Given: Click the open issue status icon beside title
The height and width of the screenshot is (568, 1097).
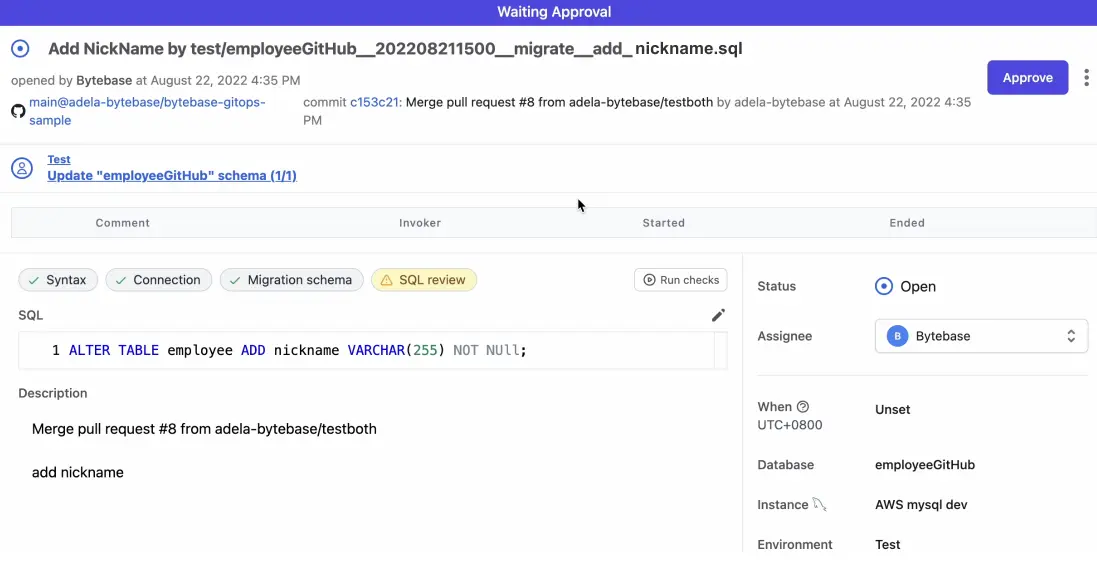Looking at the screenshot, I should pos(20,48).
